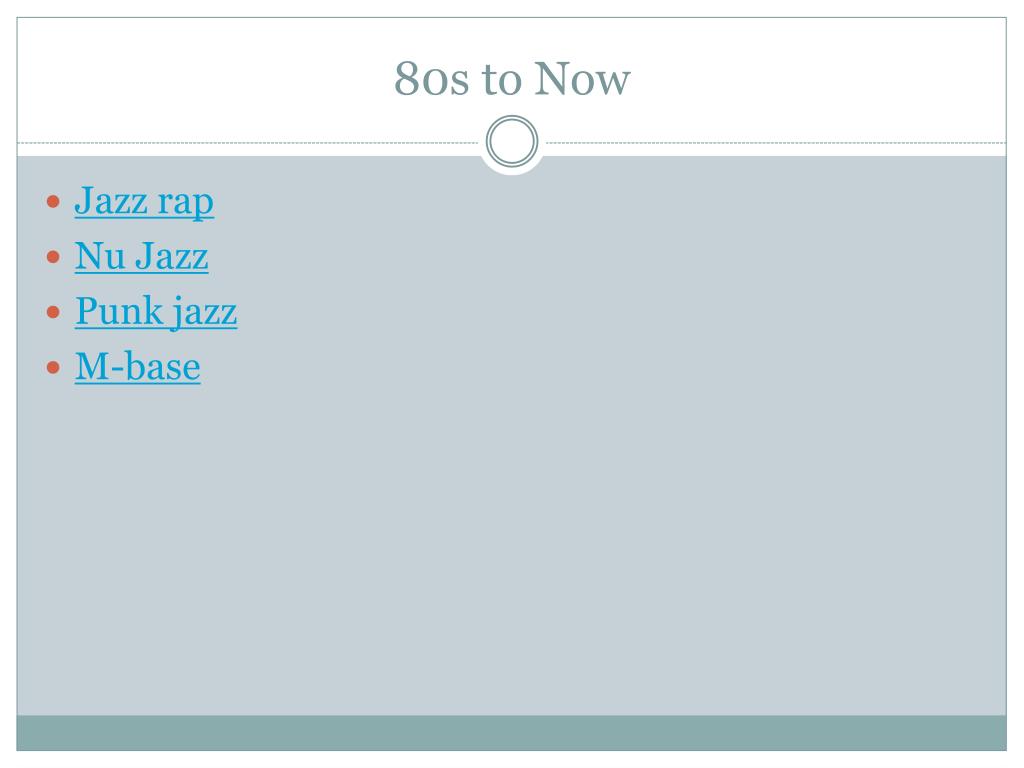Click the empty gray content area below M-base
Screen dimensions: 1024x768
511,549
